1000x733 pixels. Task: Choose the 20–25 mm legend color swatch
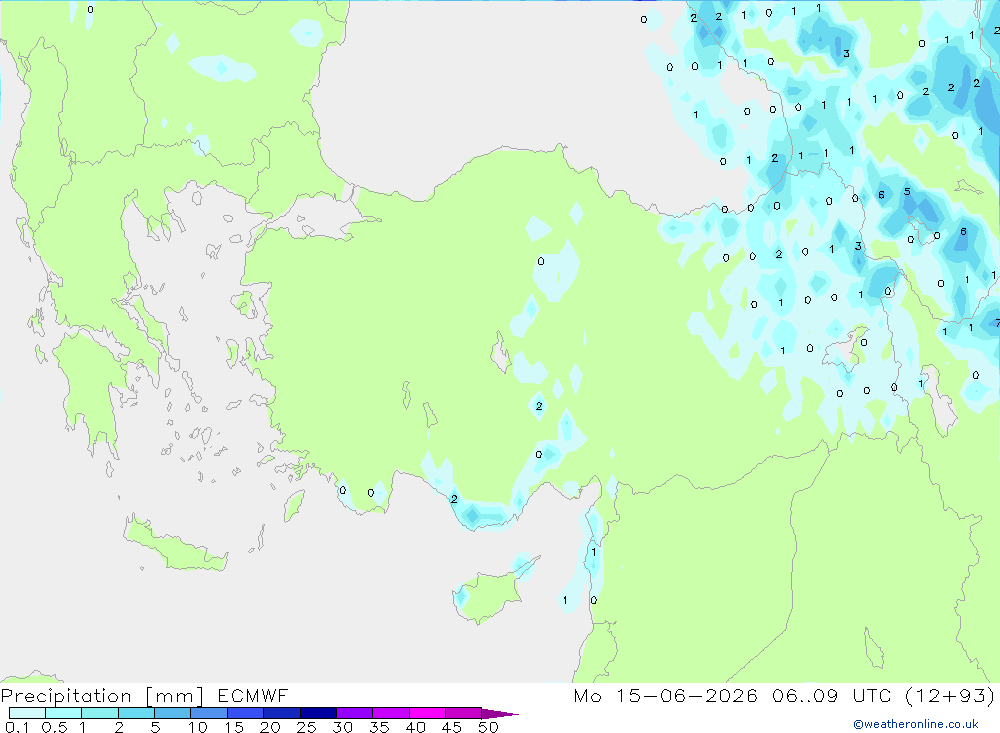pyautogui.click(x=282, y=713)
